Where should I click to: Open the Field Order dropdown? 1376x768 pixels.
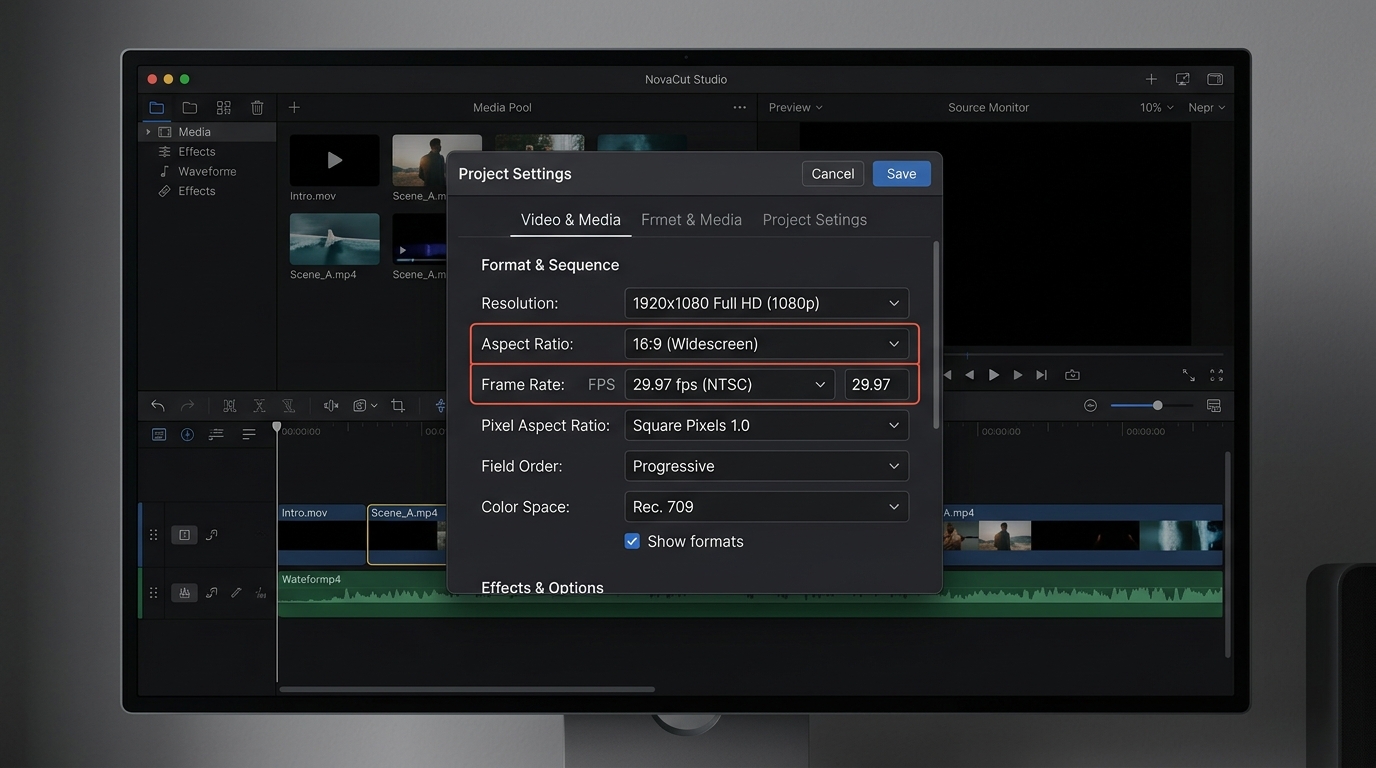coord(767,466)
